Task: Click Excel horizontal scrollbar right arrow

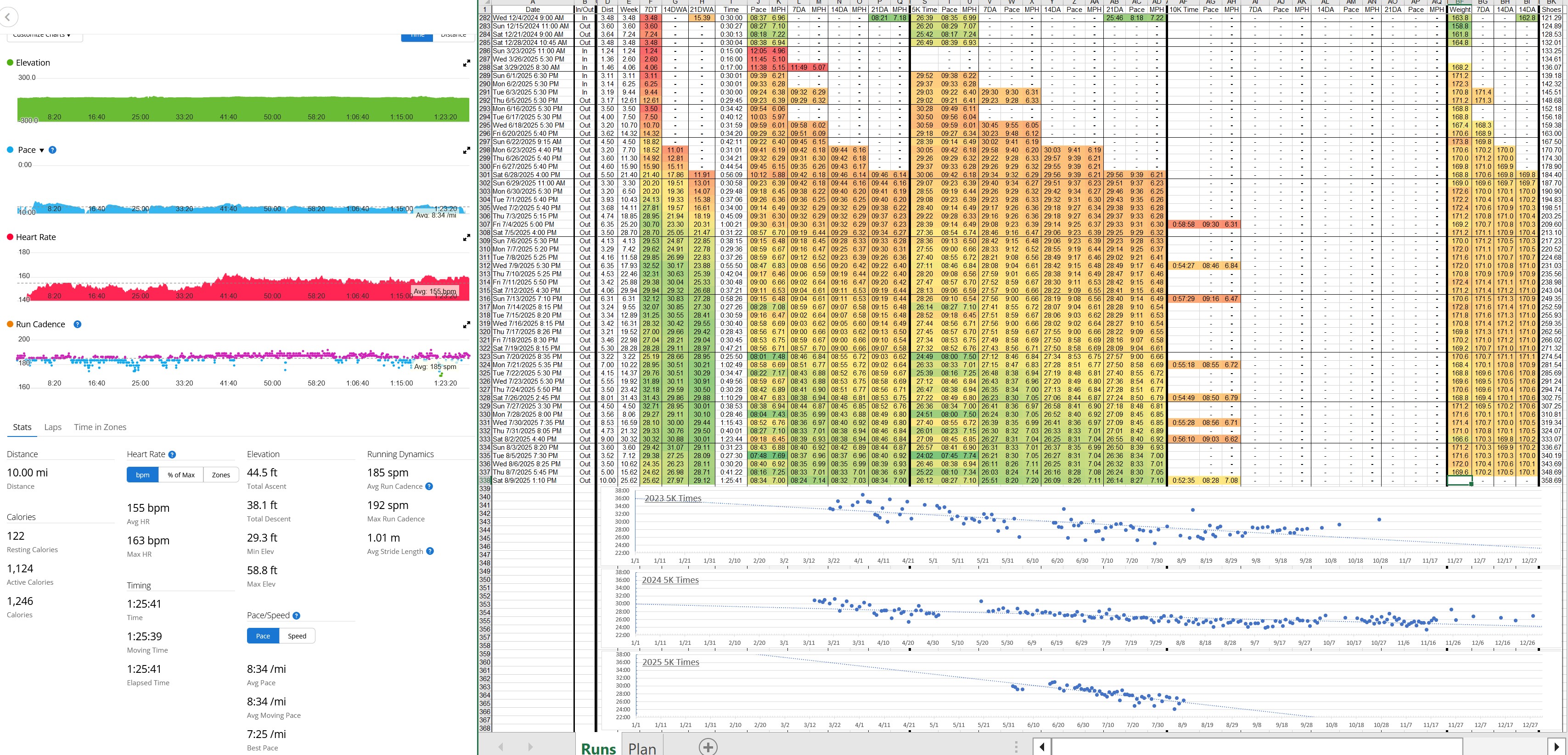Action: coord(1557,746)
